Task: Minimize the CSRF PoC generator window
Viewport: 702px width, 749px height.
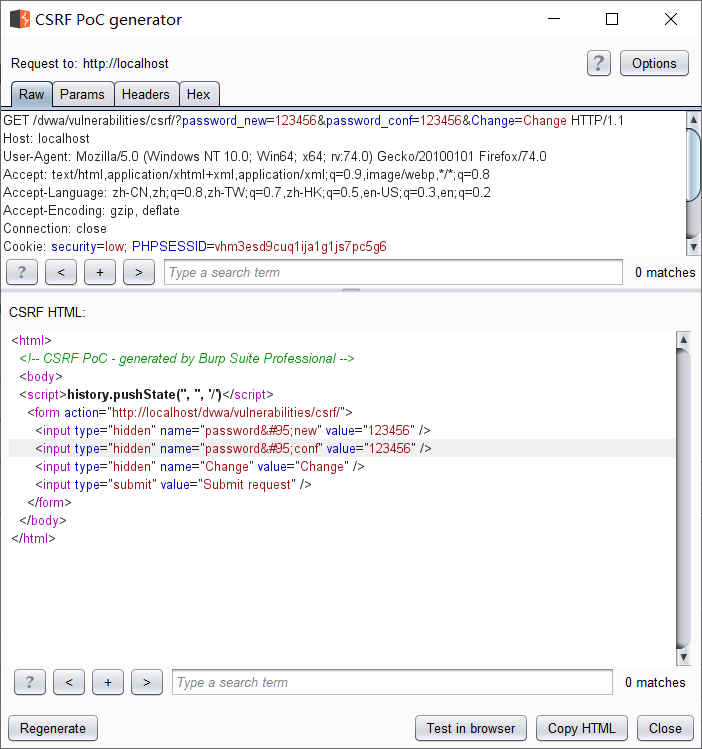Action: [x=554, y=19]
